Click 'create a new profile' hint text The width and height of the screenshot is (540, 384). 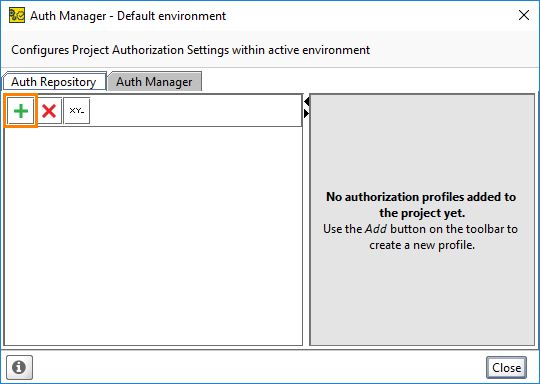click(x=422, y=245)
